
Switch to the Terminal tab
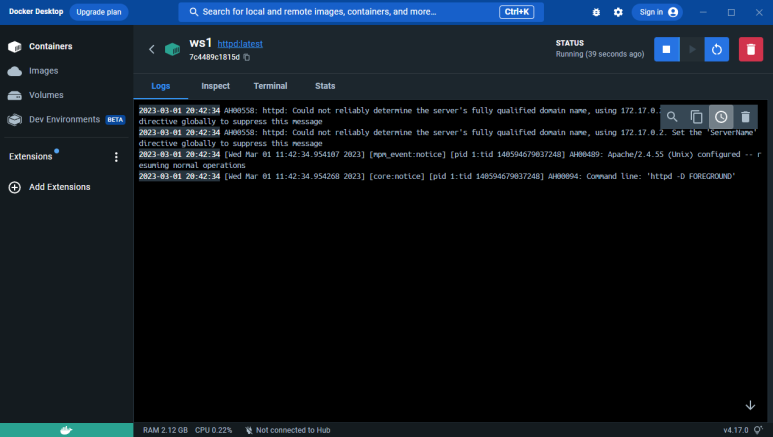(270, 86)
